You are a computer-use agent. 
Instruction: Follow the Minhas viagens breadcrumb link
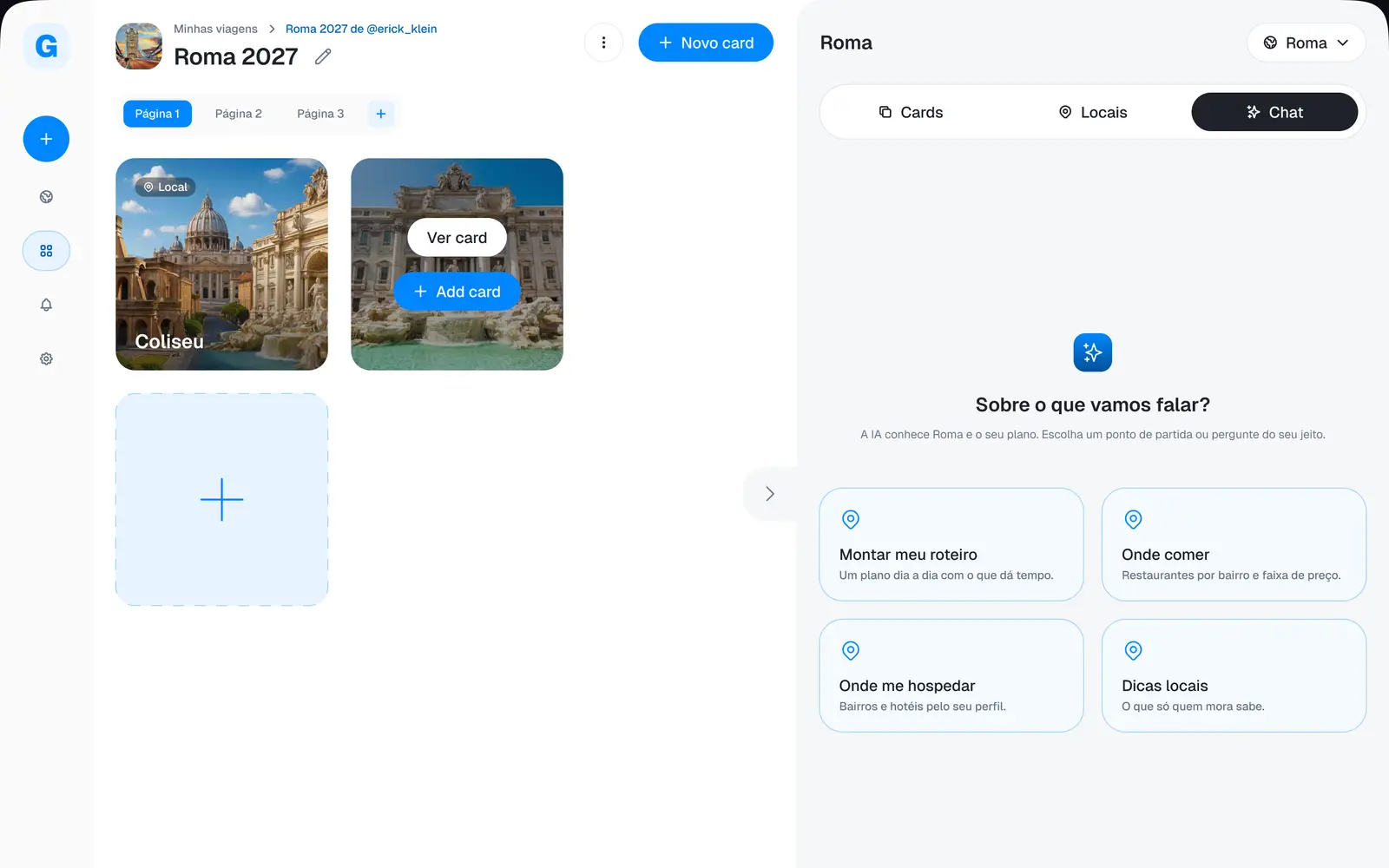(215, 29)
